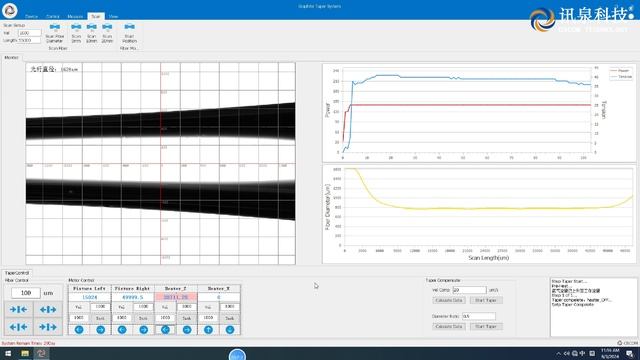The image size is (640, 360).
Task: Select the Monitor panel tab
Action: (11, 58)
